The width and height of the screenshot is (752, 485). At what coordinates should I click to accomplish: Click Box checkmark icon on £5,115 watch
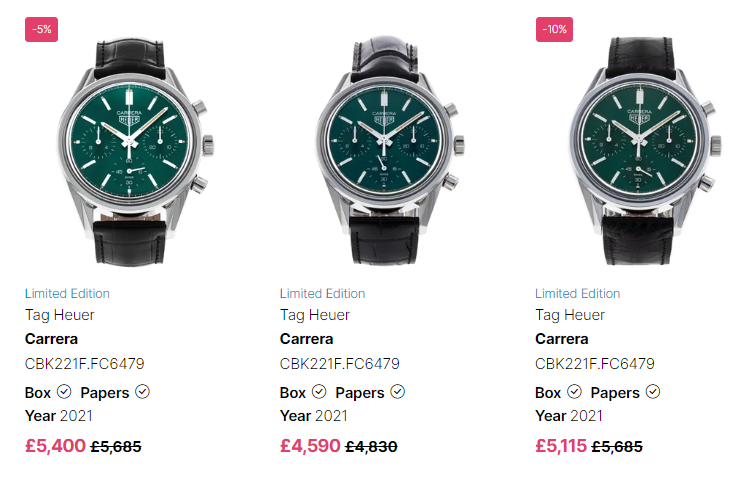(x=574, y=392)
